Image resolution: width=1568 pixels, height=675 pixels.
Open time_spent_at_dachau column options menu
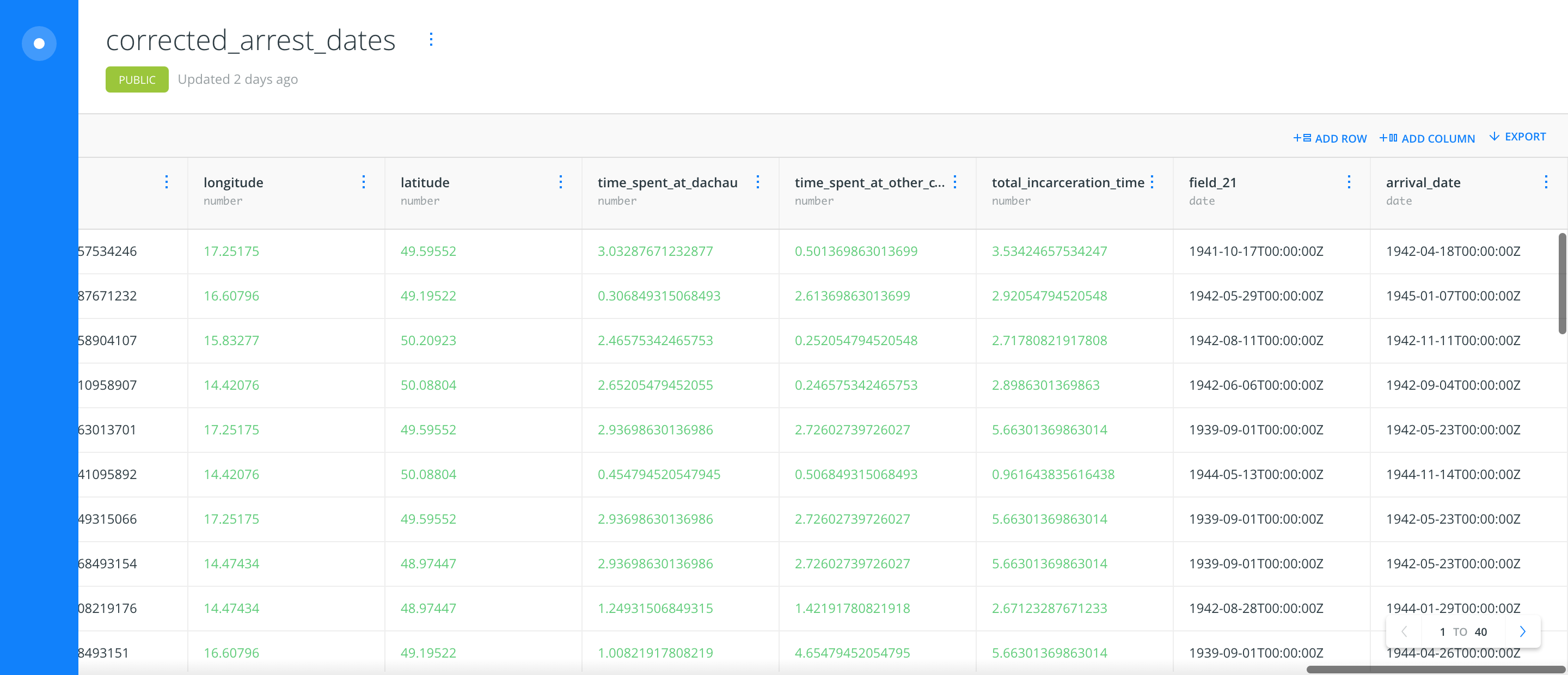pos(757,182)
